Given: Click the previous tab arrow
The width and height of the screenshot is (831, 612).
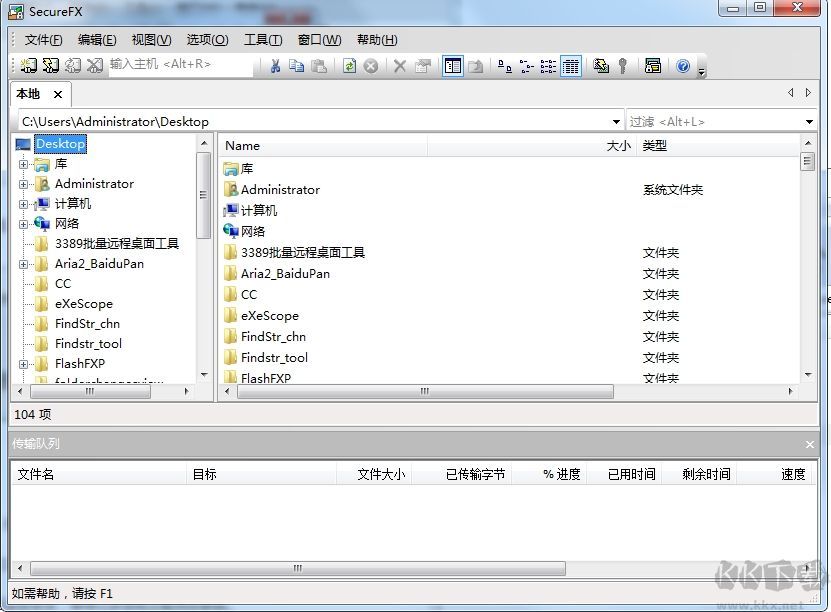Looking at the screenshot, I should 791,93.
